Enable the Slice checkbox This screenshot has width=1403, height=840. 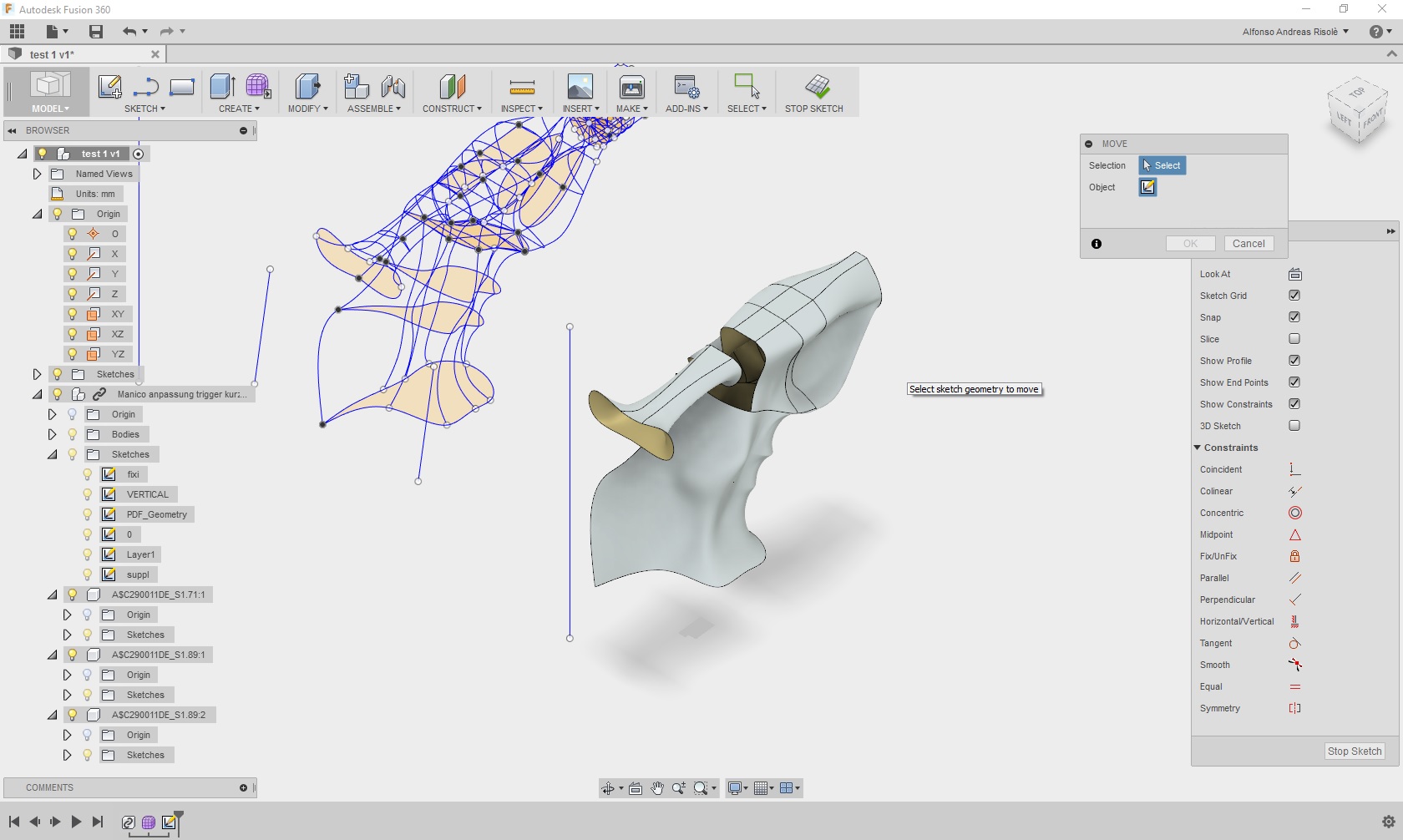point(1294,339)
